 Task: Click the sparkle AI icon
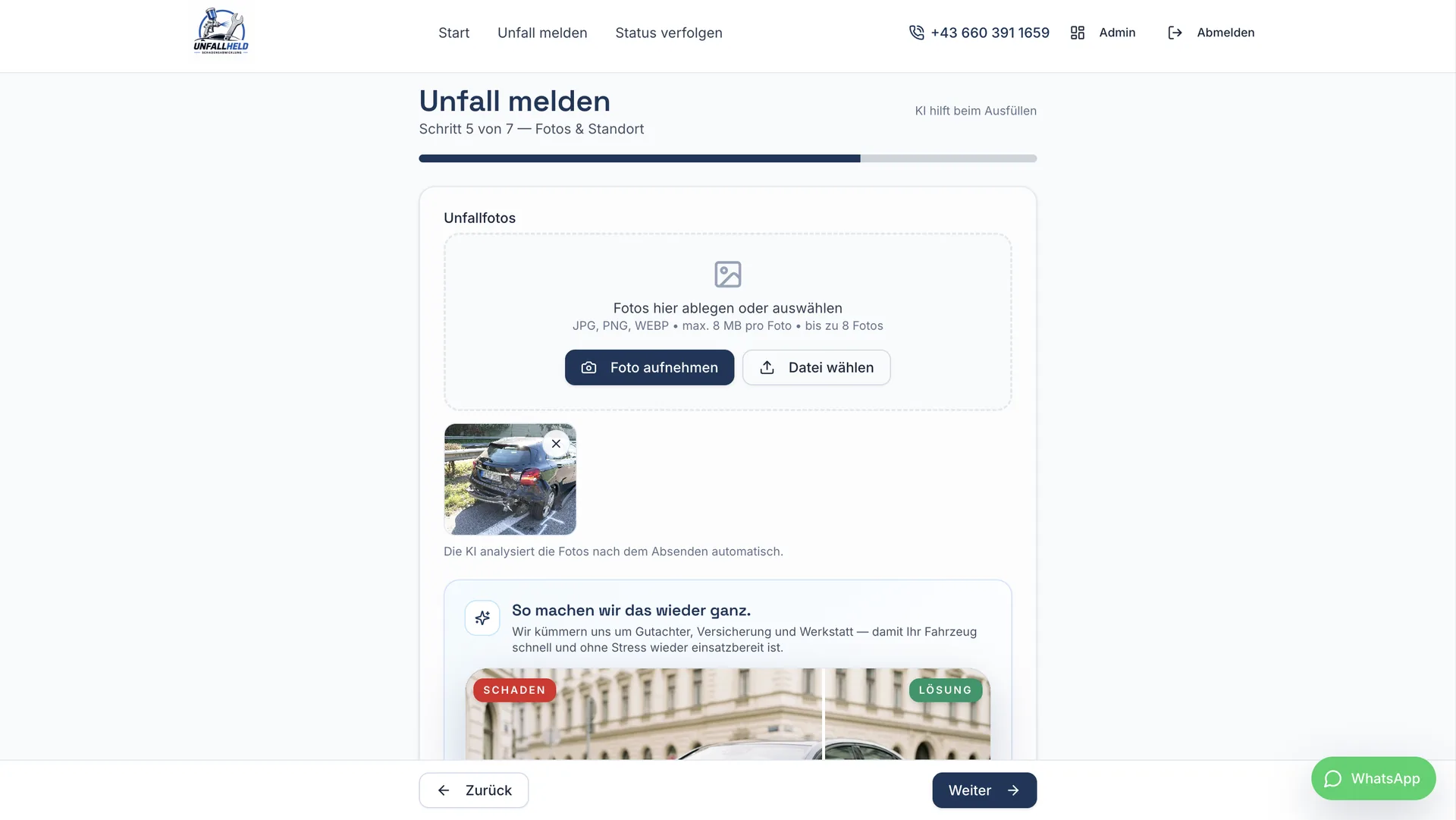coord(482,618)
